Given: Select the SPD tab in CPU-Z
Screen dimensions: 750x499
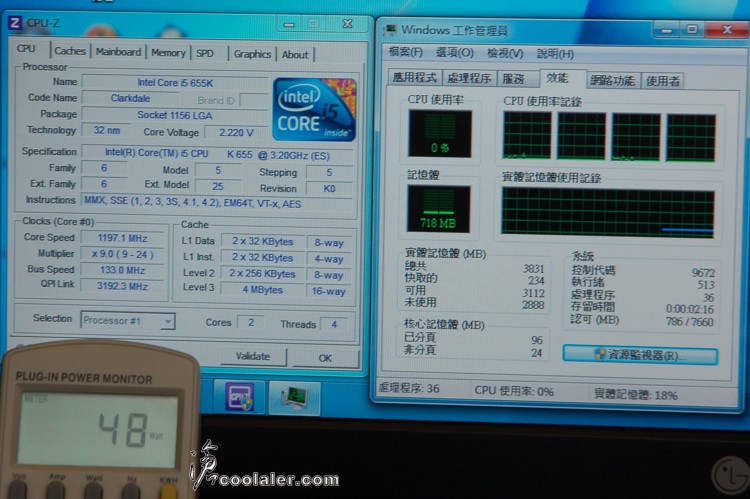Looking at the screenshot, I should tap(205, 53).
